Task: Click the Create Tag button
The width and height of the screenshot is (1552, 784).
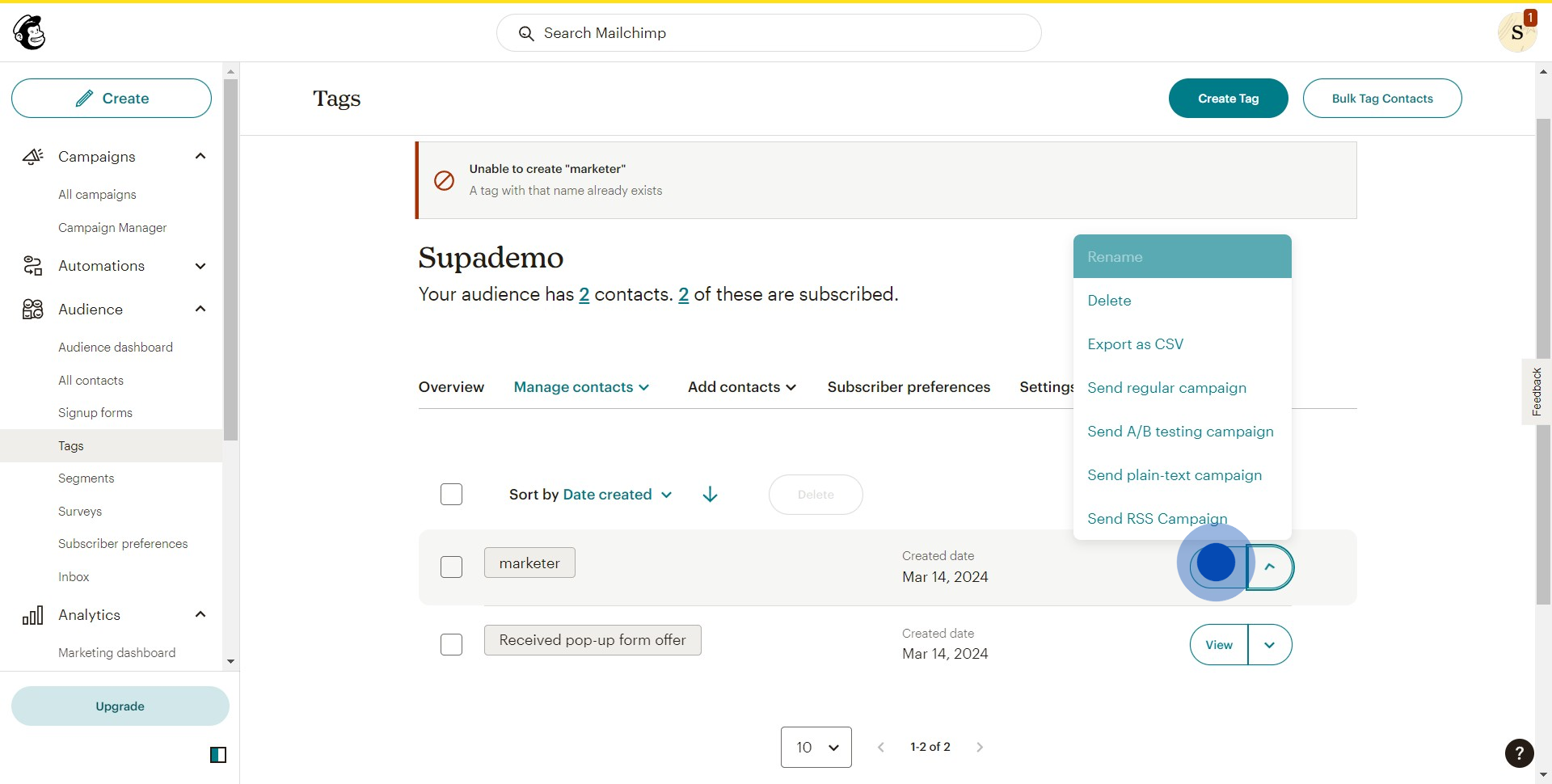Action: [x=1228, y=99]
